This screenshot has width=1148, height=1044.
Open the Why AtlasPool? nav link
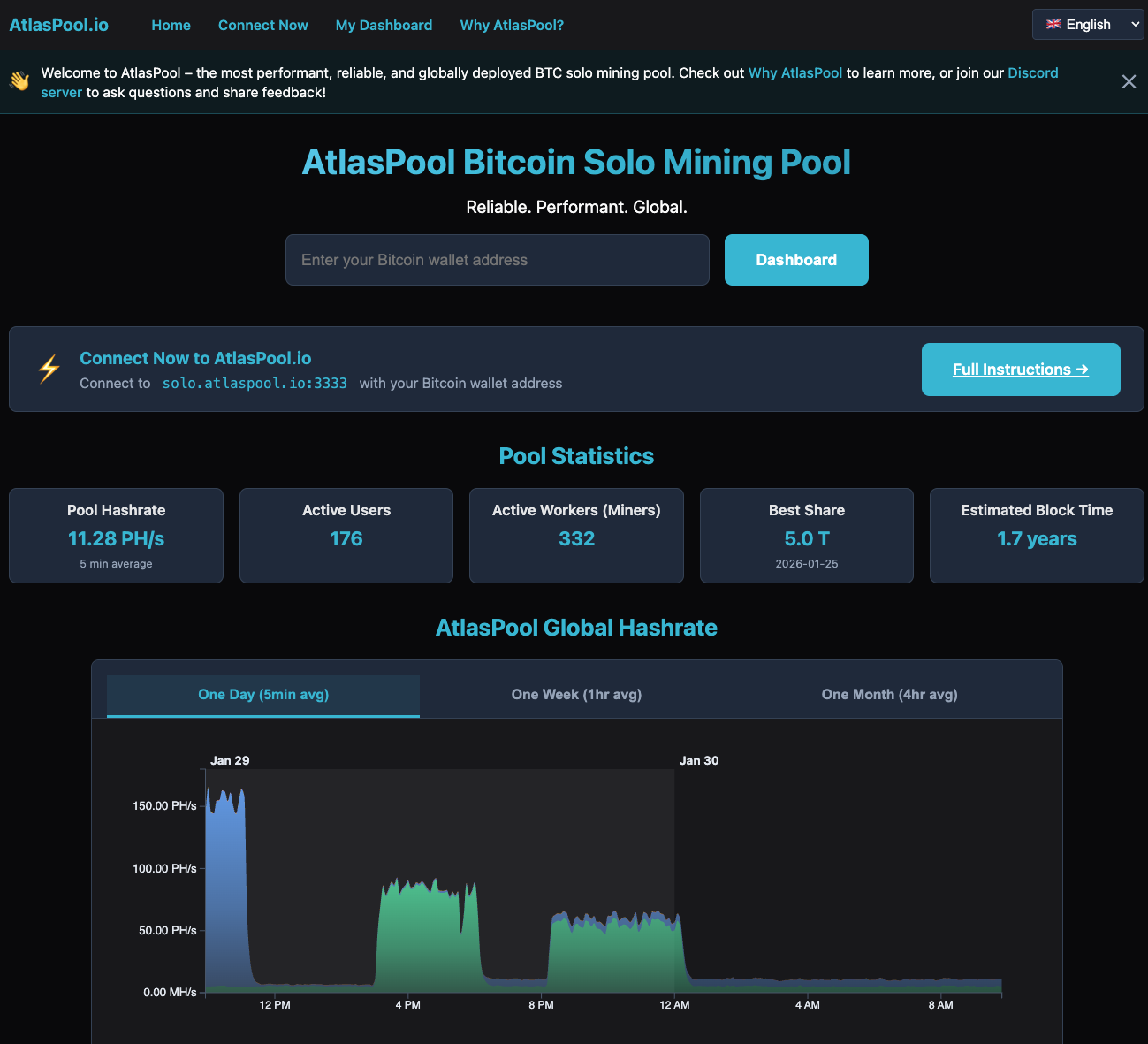pos(512,25)
